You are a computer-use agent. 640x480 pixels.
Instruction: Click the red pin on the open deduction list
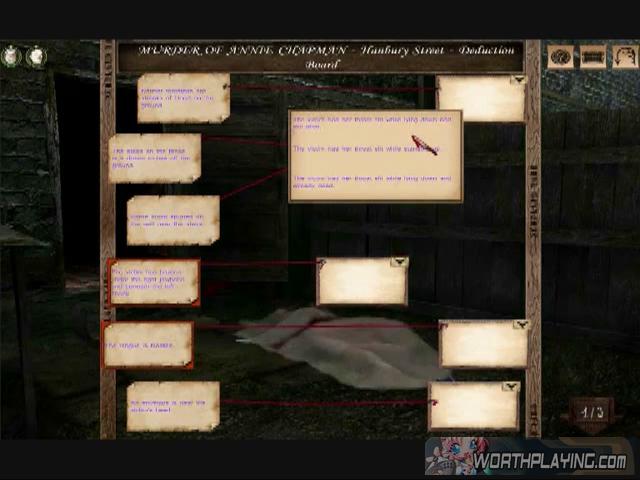coord(424,146)
